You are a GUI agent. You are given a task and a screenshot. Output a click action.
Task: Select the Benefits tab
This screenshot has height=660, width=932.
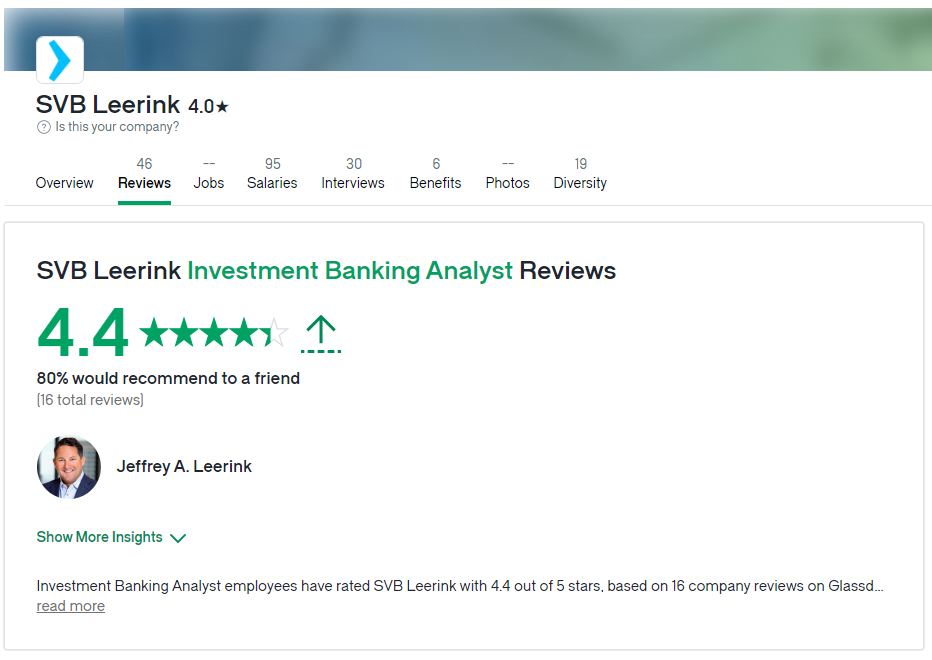(435, 183)
